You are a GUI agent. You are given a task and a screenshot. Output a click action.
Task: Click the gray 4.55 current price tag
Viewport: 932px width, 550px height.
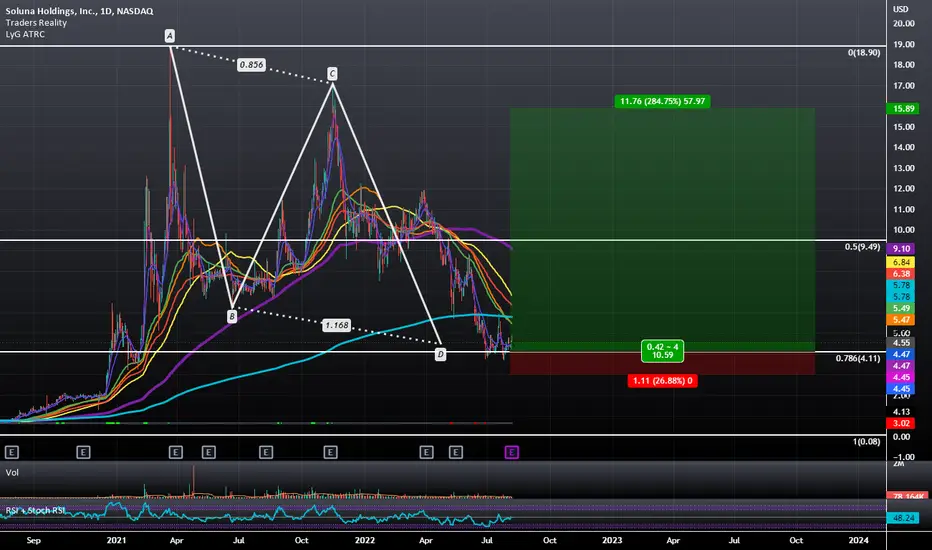pyautogui.click(x=901, y=342)
